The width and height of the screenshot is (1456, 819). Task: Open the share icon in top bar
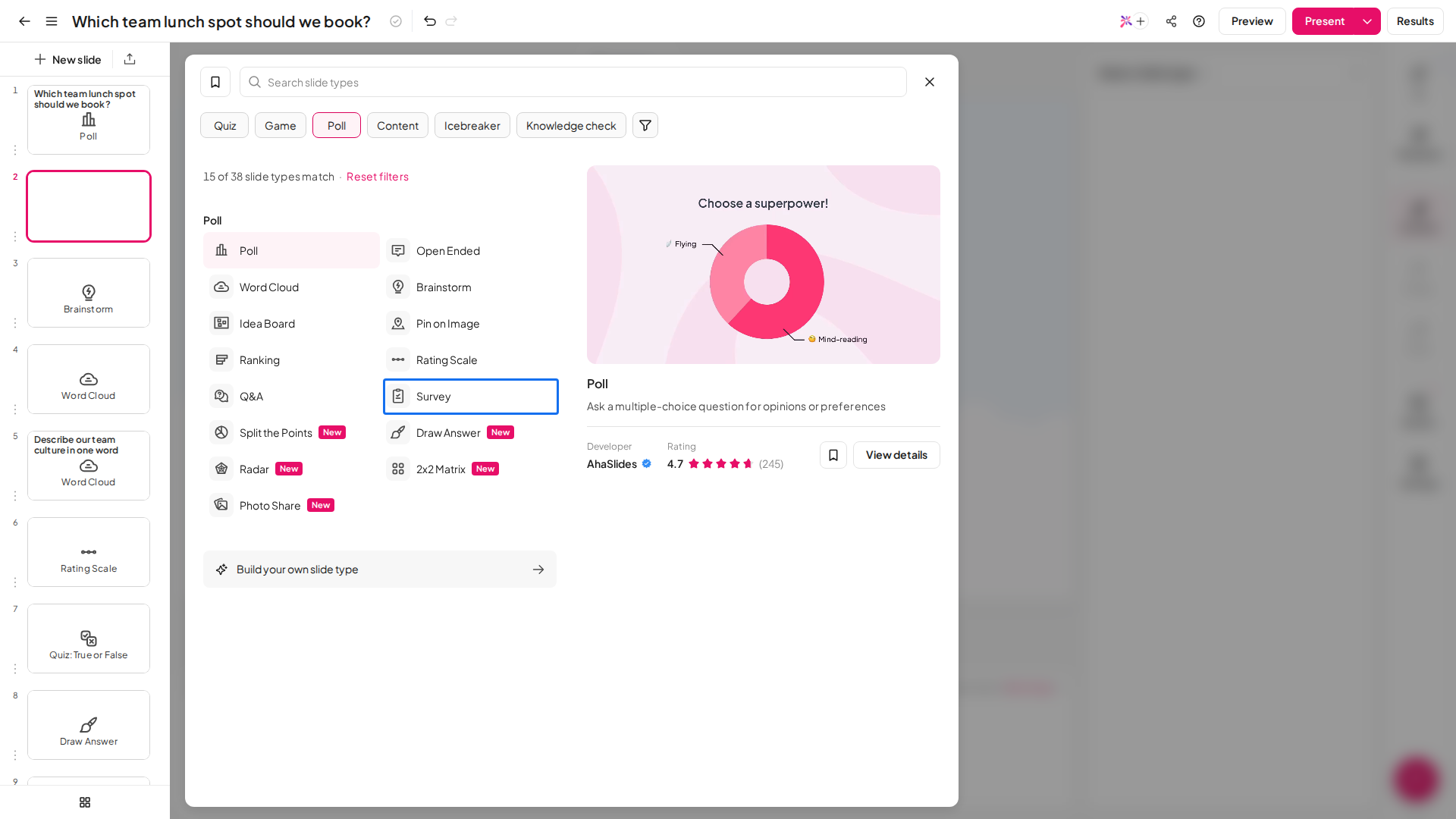point(1172,21)
